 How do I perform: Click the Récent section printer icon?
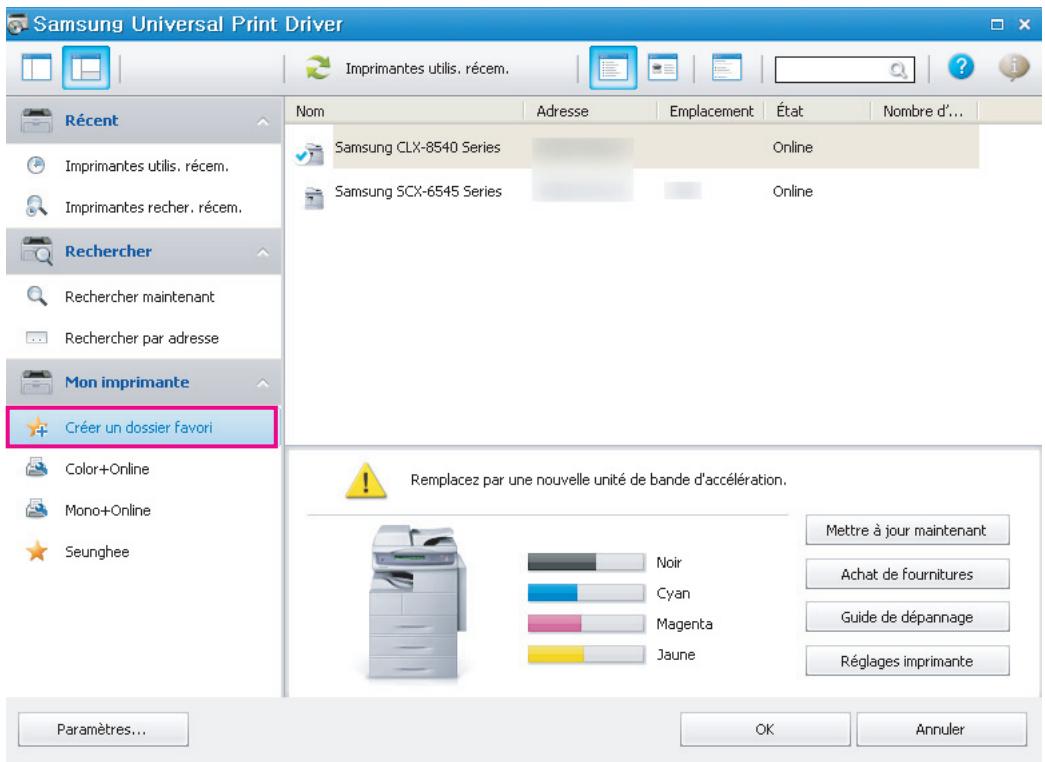37,120
